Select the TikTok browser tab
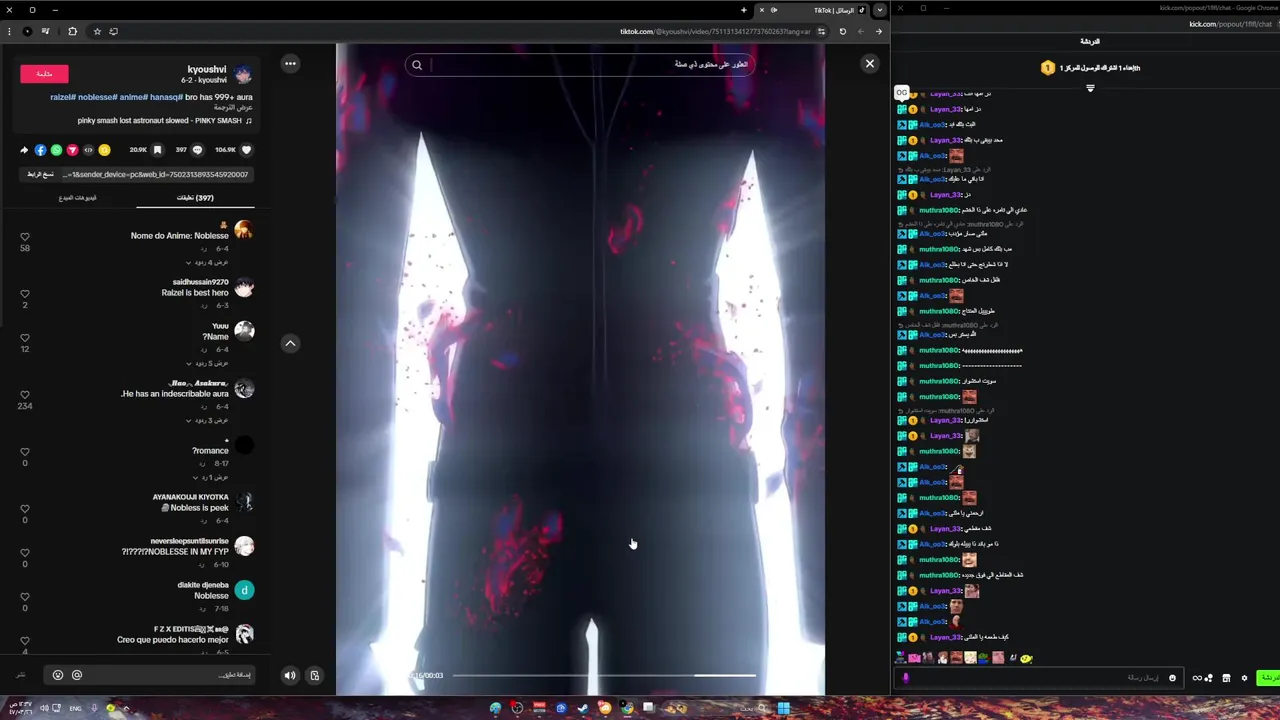 (814, 10)
